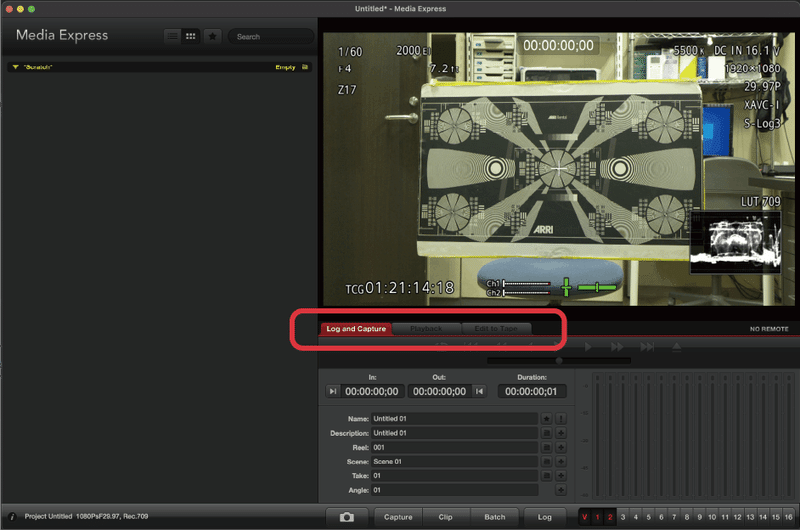Enable audio channel 5
Screen dimensions: 800x530
648,517
